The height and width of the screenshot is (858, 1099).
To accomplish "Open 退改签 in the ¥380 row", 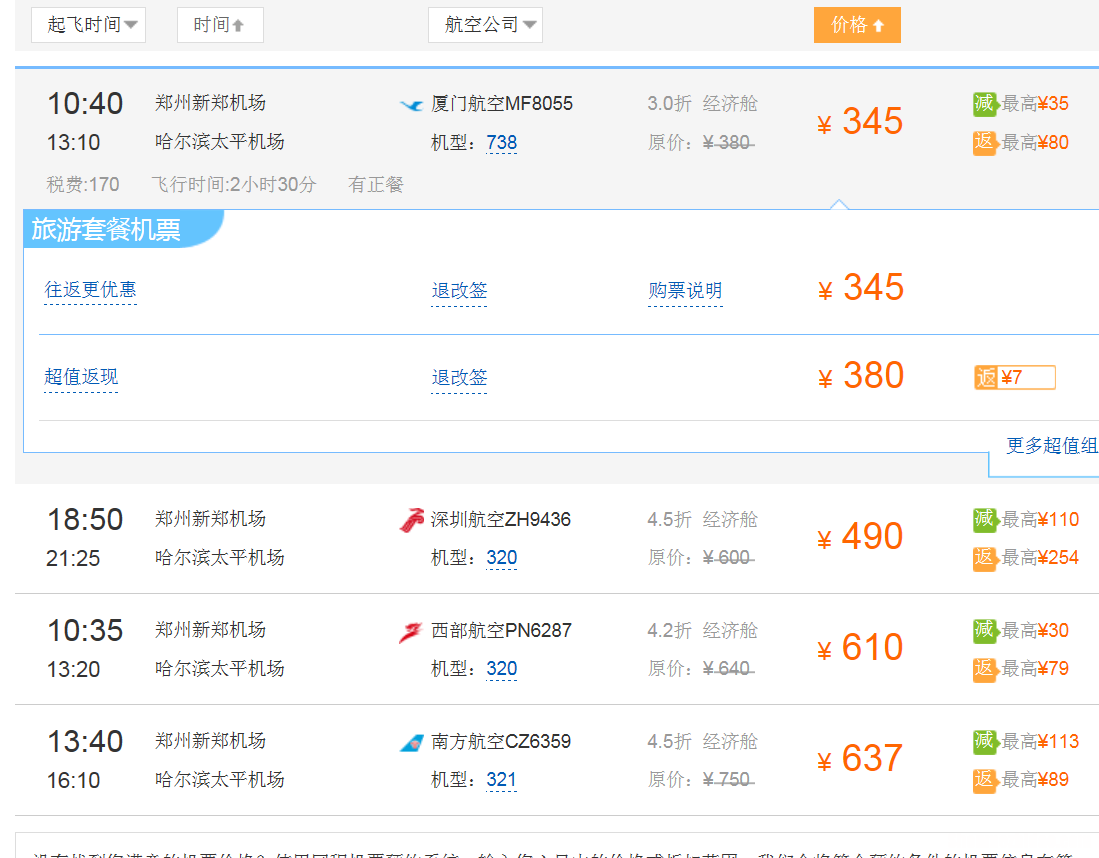I will 459,378.
